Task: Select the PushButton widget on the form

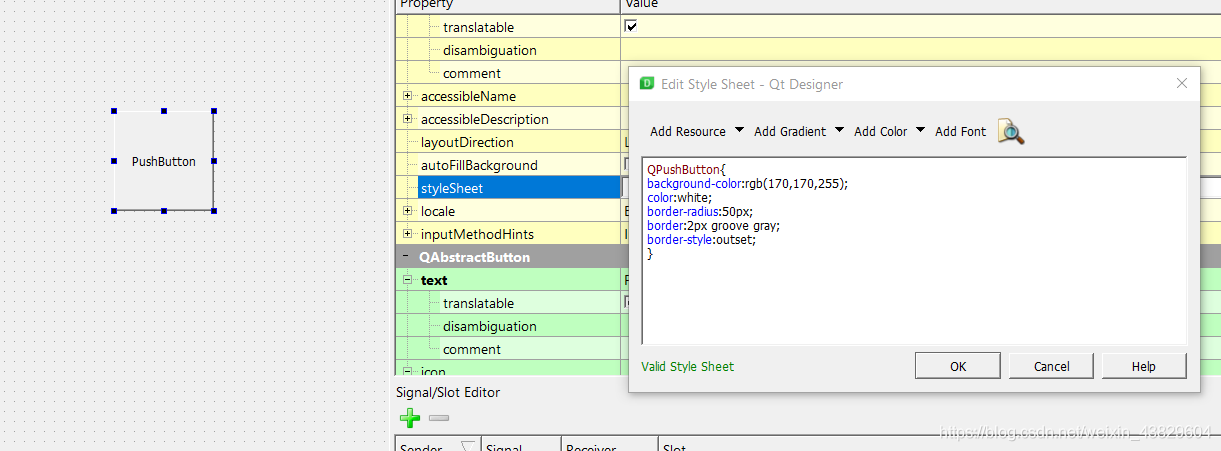Action: tap(164, 161)
